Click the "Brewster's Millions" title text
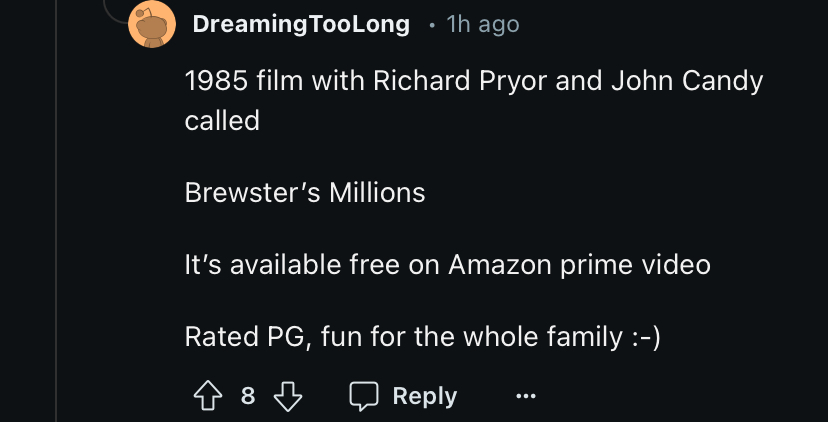828x422 pixels. [x=305, y=193]
